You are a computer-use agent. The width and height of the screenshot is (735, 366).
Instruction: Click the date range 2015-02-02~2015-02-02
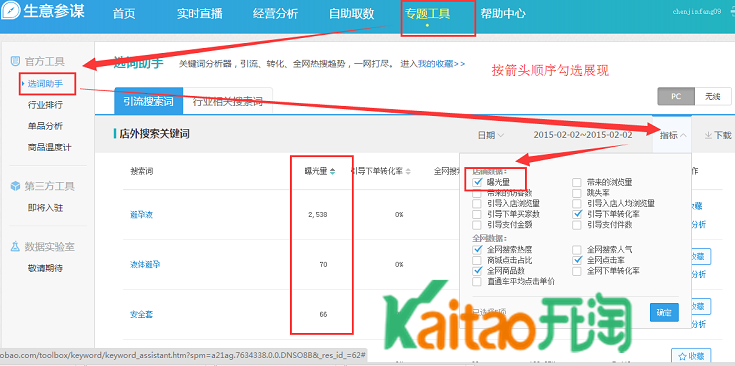(583, 135)
